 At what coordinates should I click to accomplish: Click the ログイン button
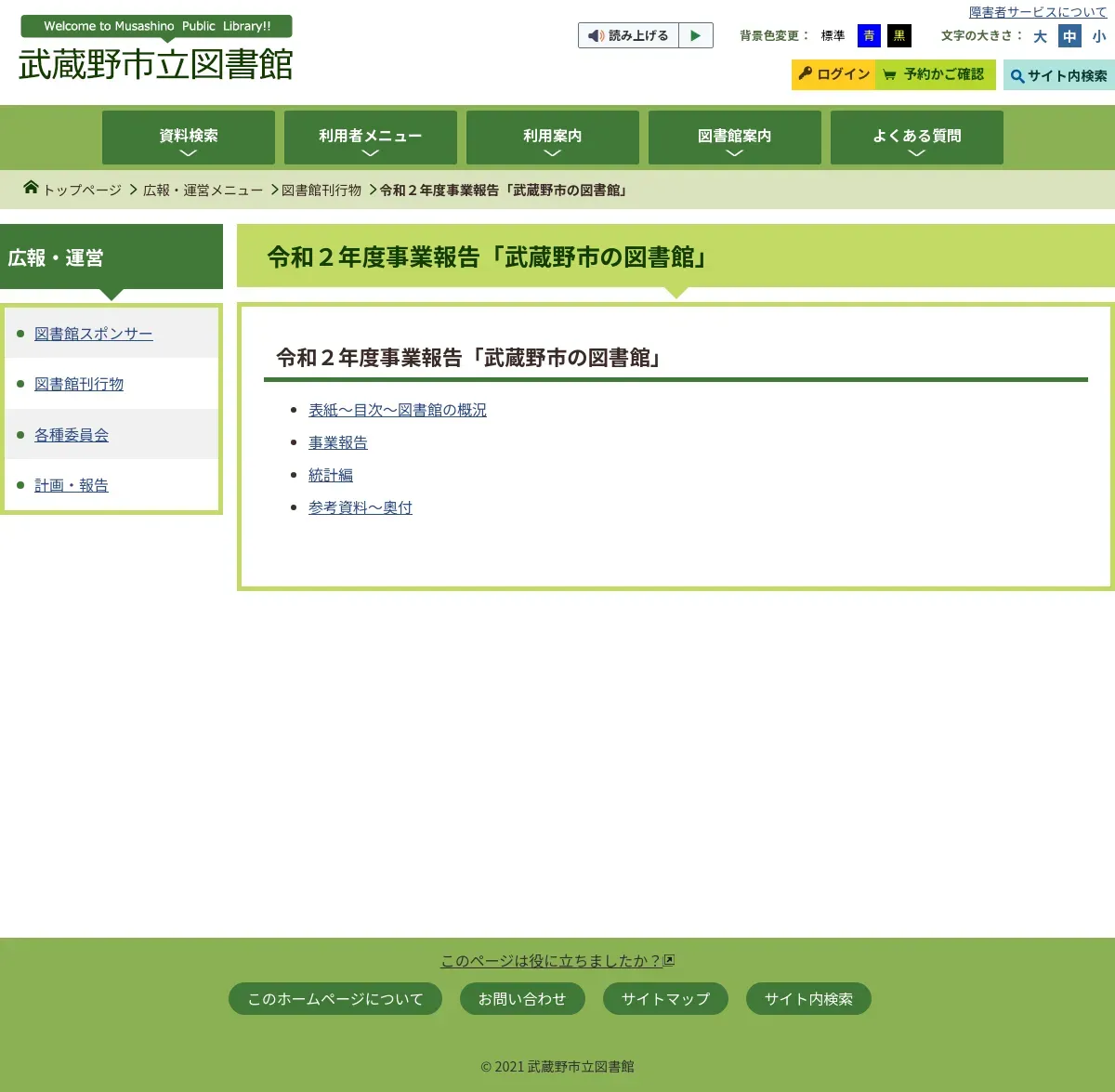[833, 74]
